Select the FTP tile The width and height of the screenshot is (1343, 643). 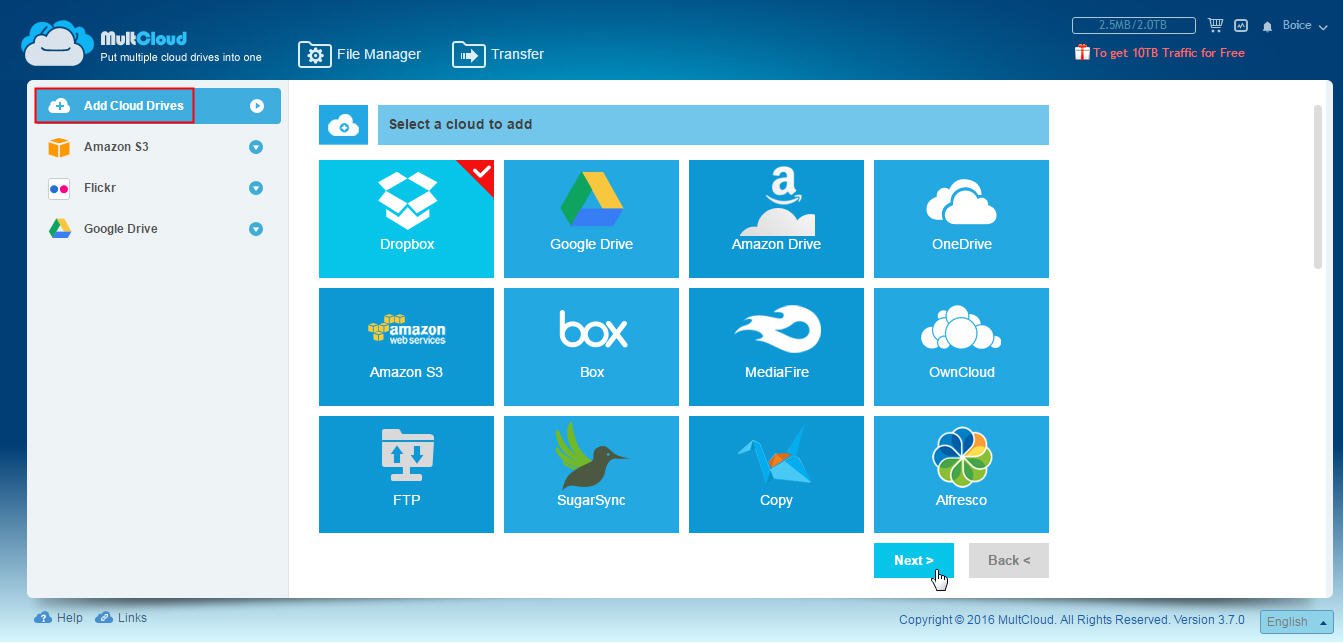pos(406,475)
